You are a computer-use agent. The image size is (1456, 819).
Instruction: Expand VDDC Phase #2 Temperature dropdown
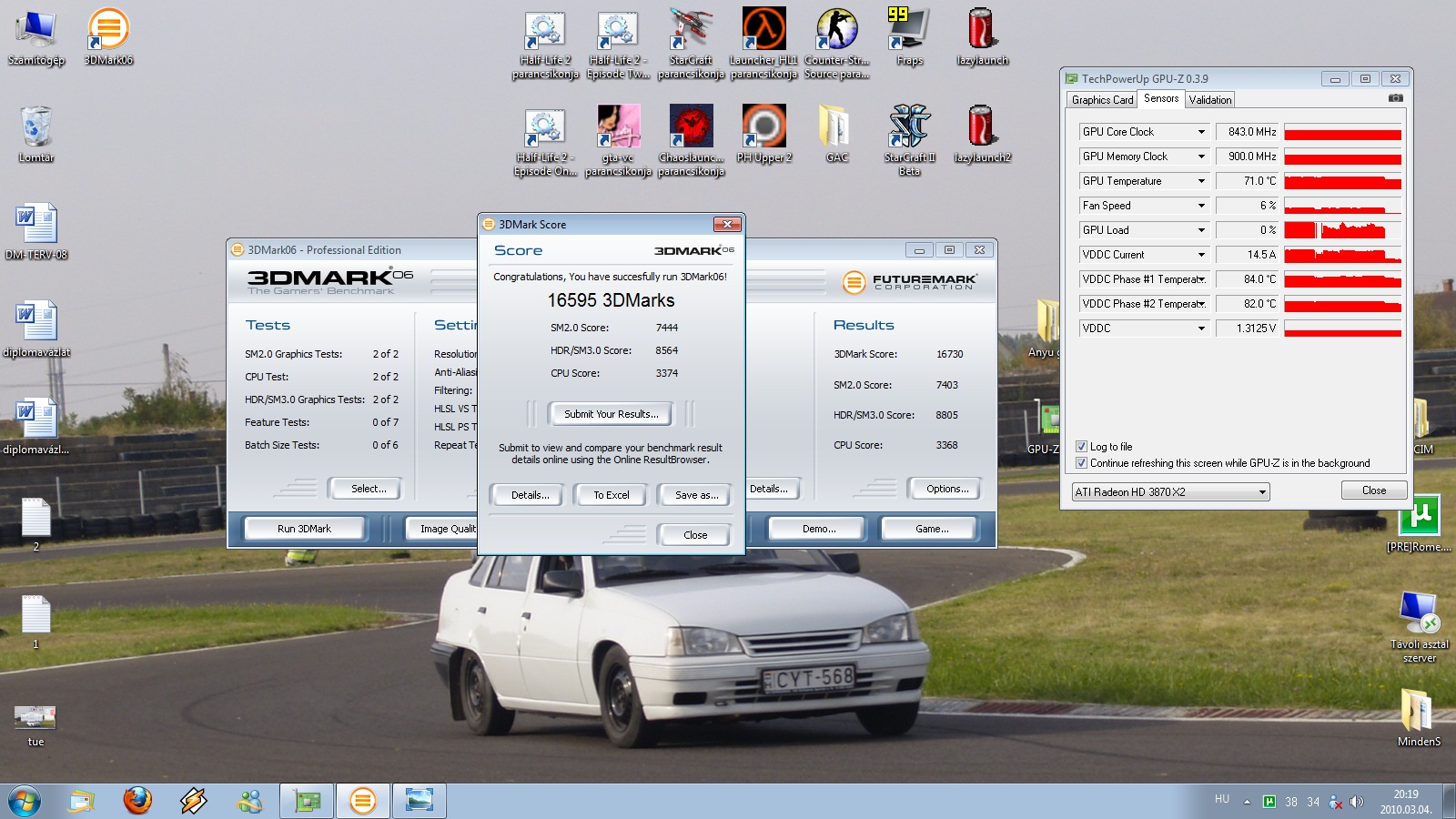tap(1201, 304)
